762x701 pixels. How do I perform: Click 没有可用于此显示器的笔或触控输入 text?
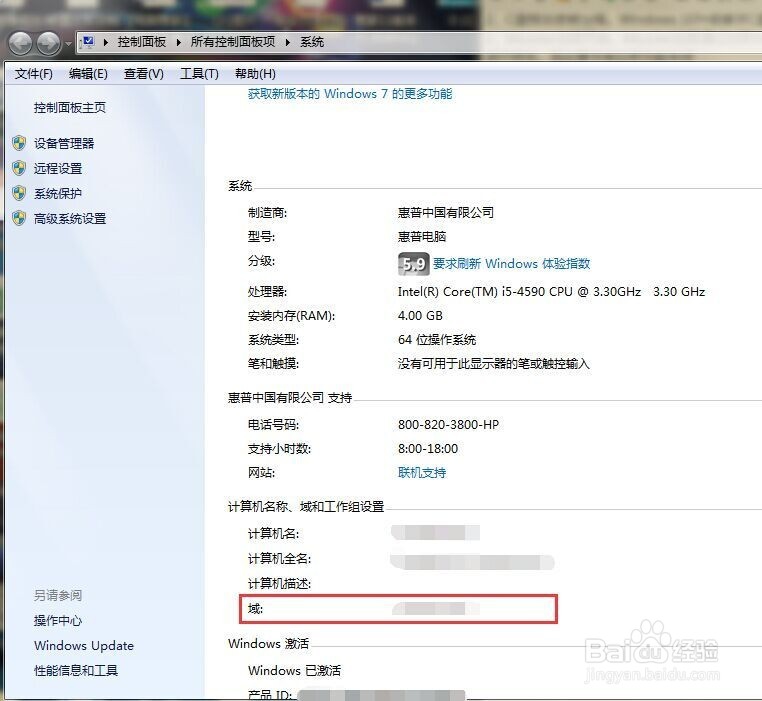coord(493,364)
